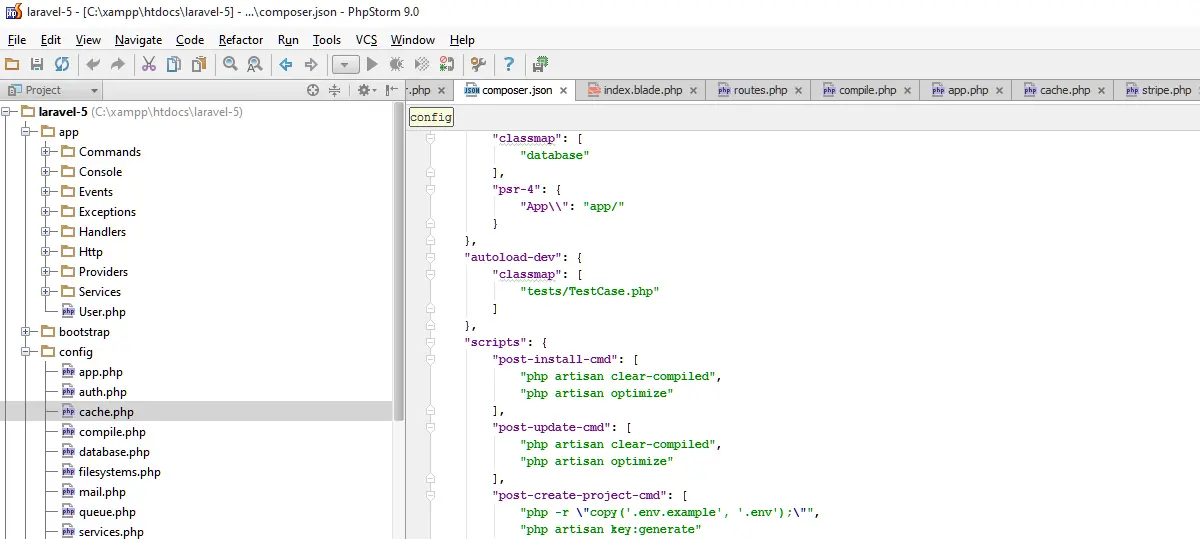Expand the bootstrap folder
Viewport: 1200px width, 539px height.
26,332
